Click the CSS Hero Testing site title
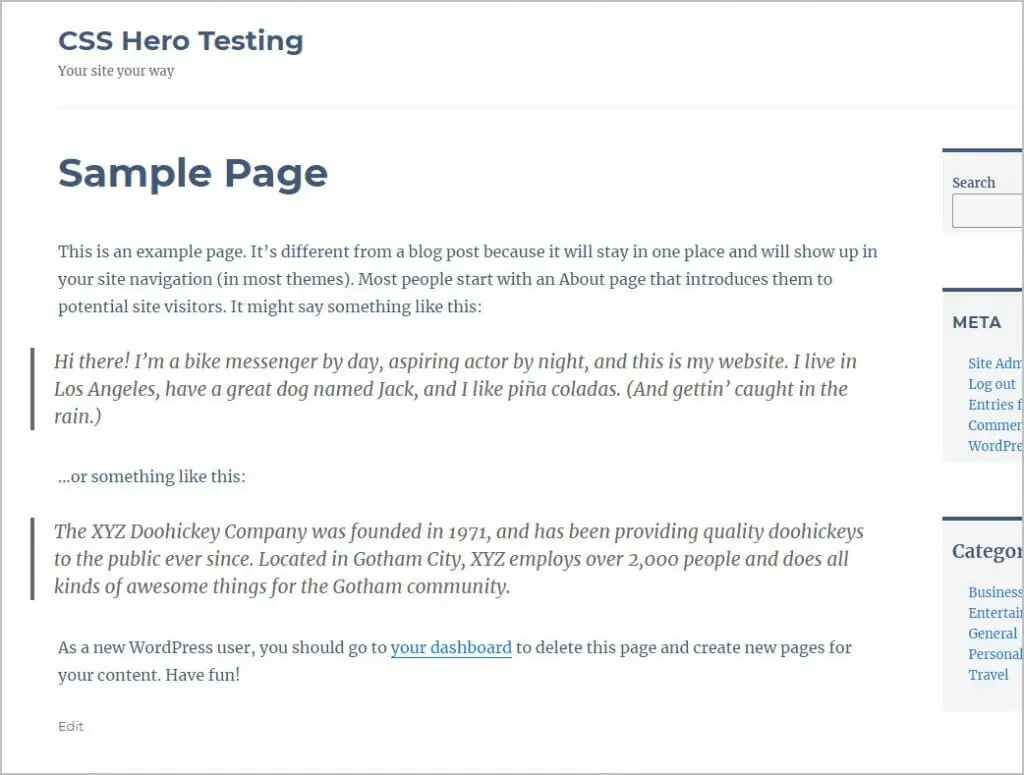This screenshot has height=775, width=1024. (x=181, y=41)
